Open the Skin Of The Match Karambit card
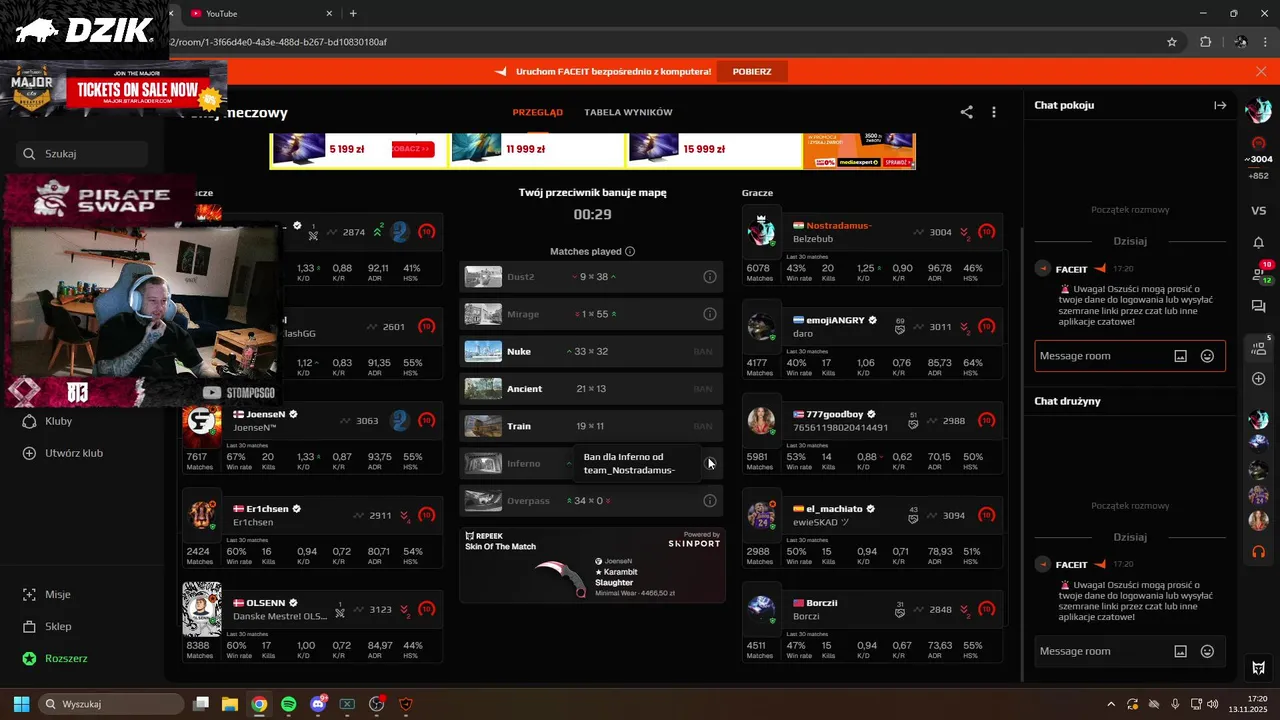 [x=592, y=565]
